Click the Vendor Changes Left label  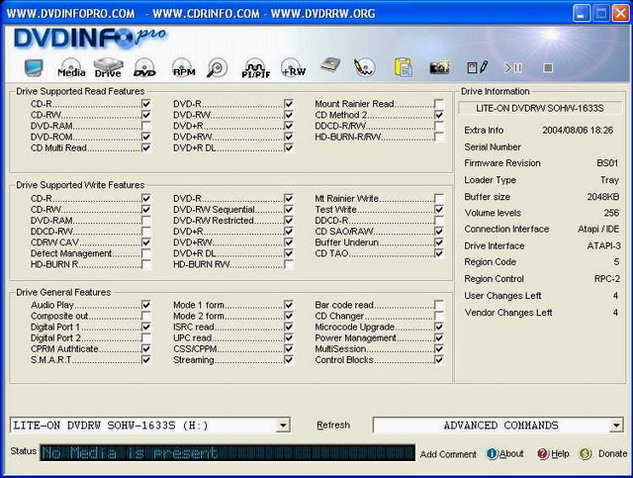508,312
